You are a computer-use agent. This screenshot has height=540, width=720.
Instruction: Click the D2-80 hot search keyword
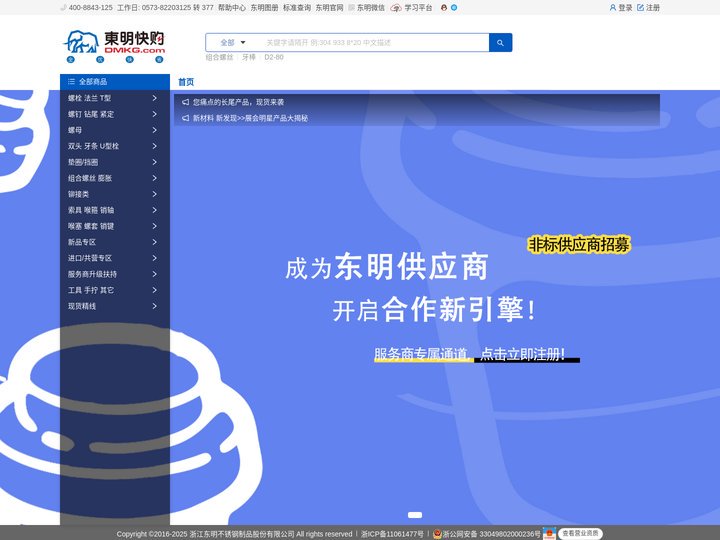coord(274,57)
